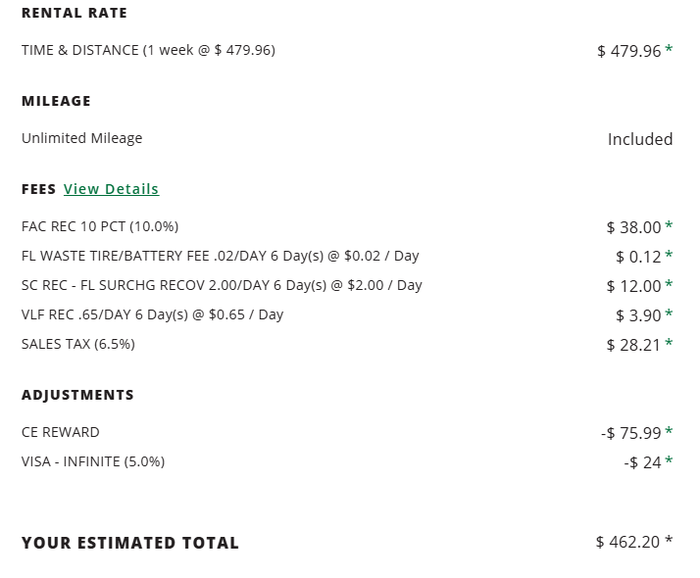Click the green asterisk beside $ 28.21
The image size is (700, 578).
pos(668,343)
